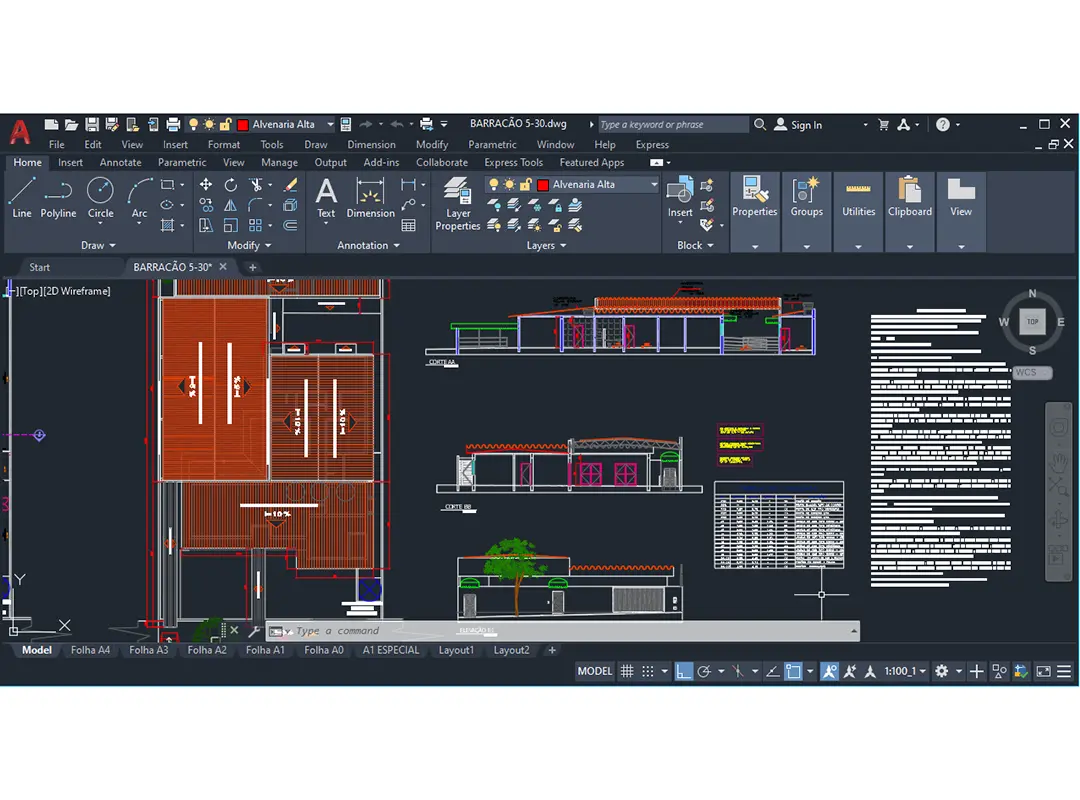Image resolution: width=1080 pixels, height=800 pixels.
Task: Open the Alvenaria Alta layer dropdown in ribbon
Action: coord(654,185)
